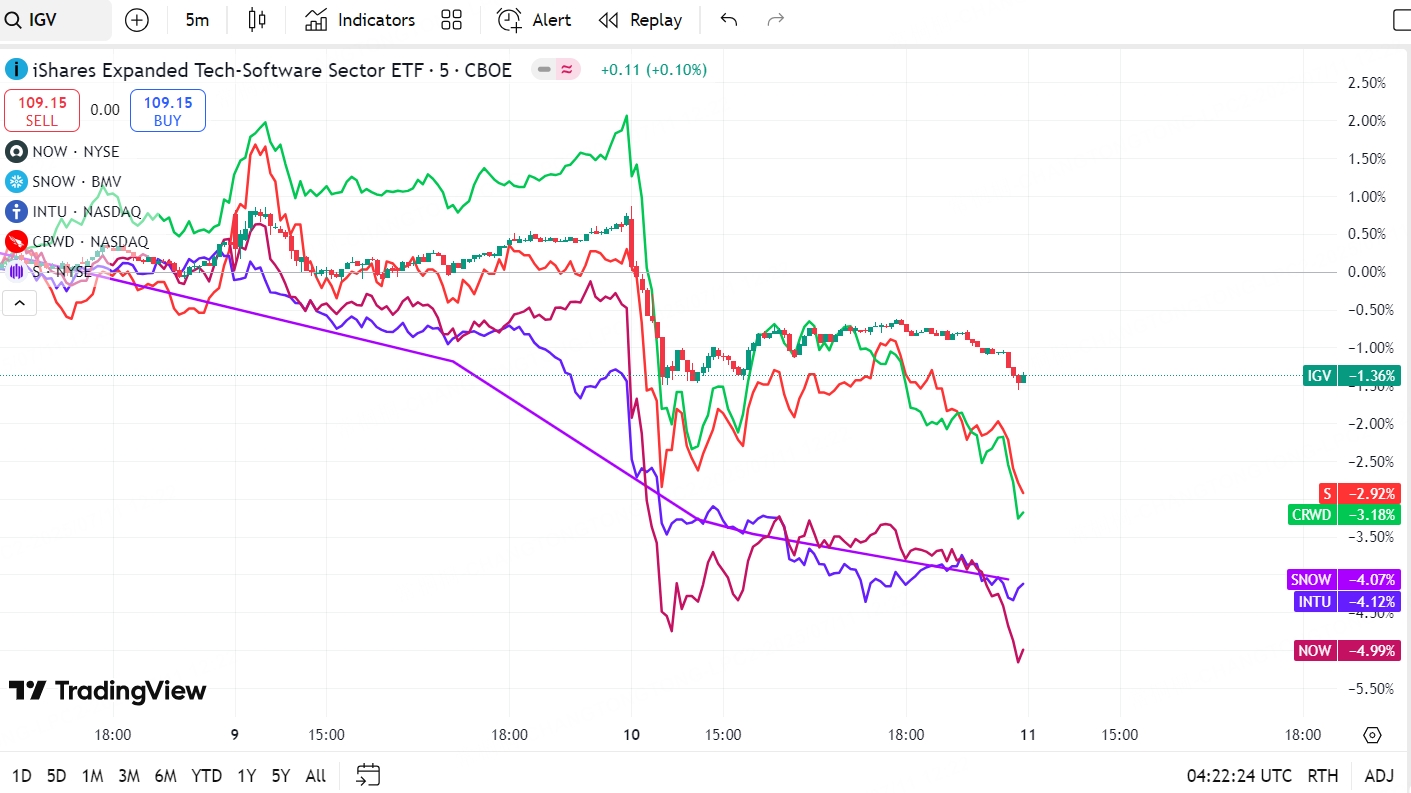Add a symbol with the plus icon

click(136, 20)
